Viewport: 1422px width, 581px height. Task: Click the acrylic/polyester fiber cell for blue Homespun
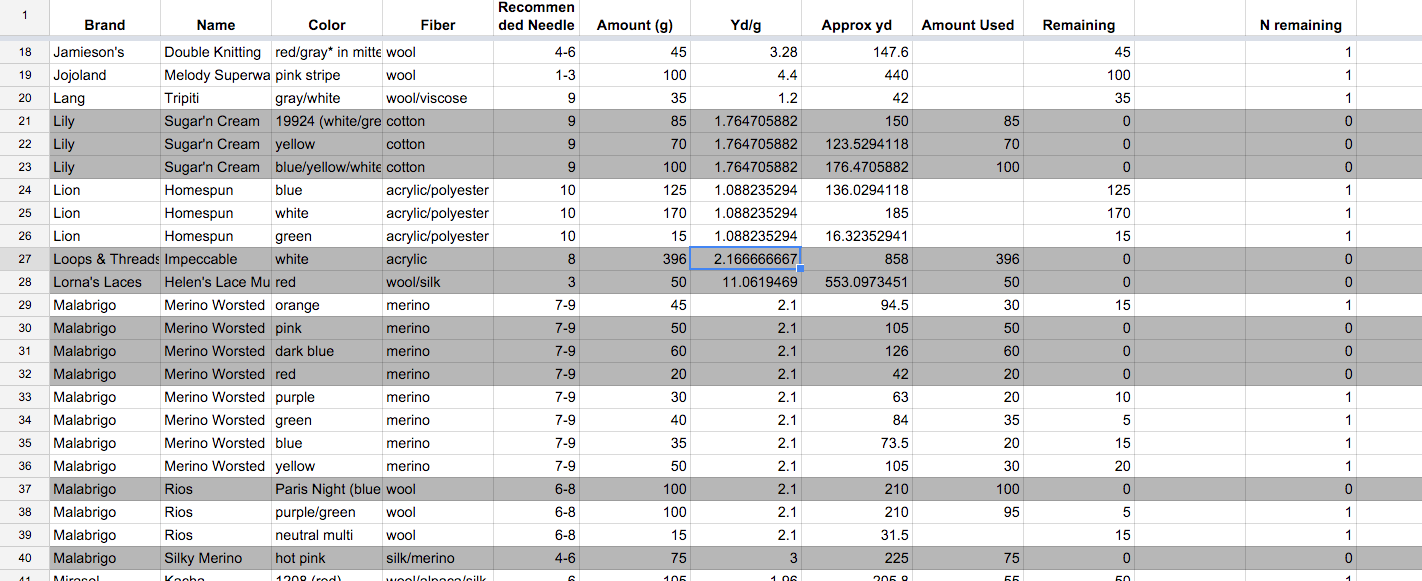pos(436,190)
